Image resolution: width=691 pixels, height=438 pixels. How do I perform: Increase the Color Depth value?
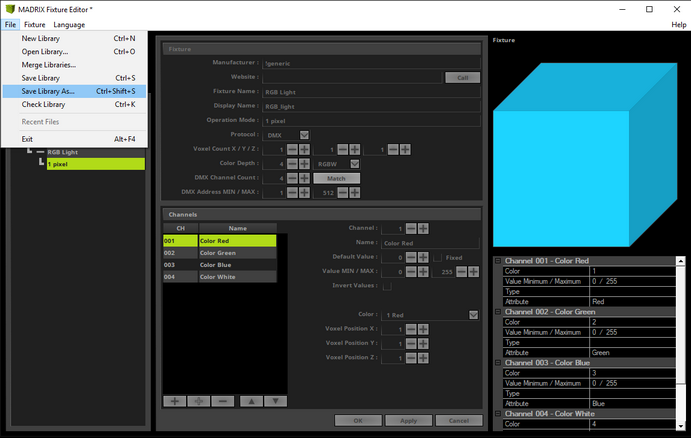305,164
